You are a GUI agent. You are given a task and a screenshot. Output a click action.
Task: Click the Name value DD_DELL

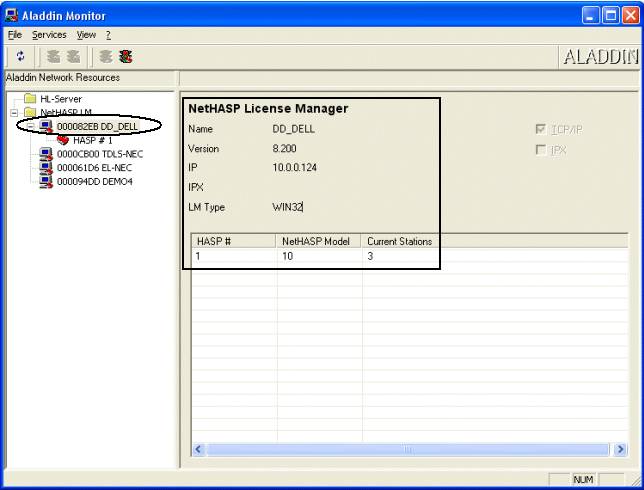click(293, 129)
